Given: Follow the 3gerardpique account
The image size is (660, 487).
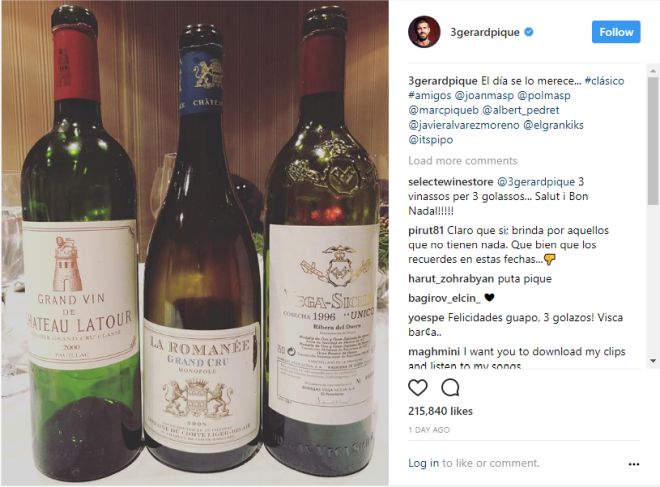Looking at the screenshot, I should pos(616,32).
